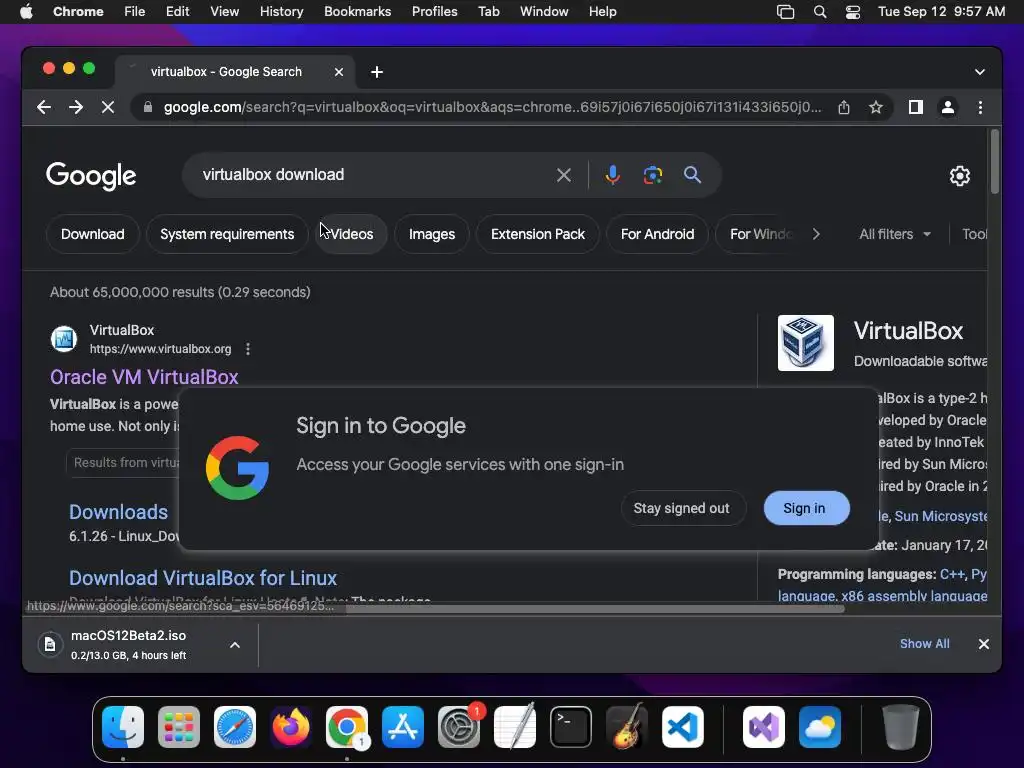Click the page vertical scrollbar

(995, 162)
